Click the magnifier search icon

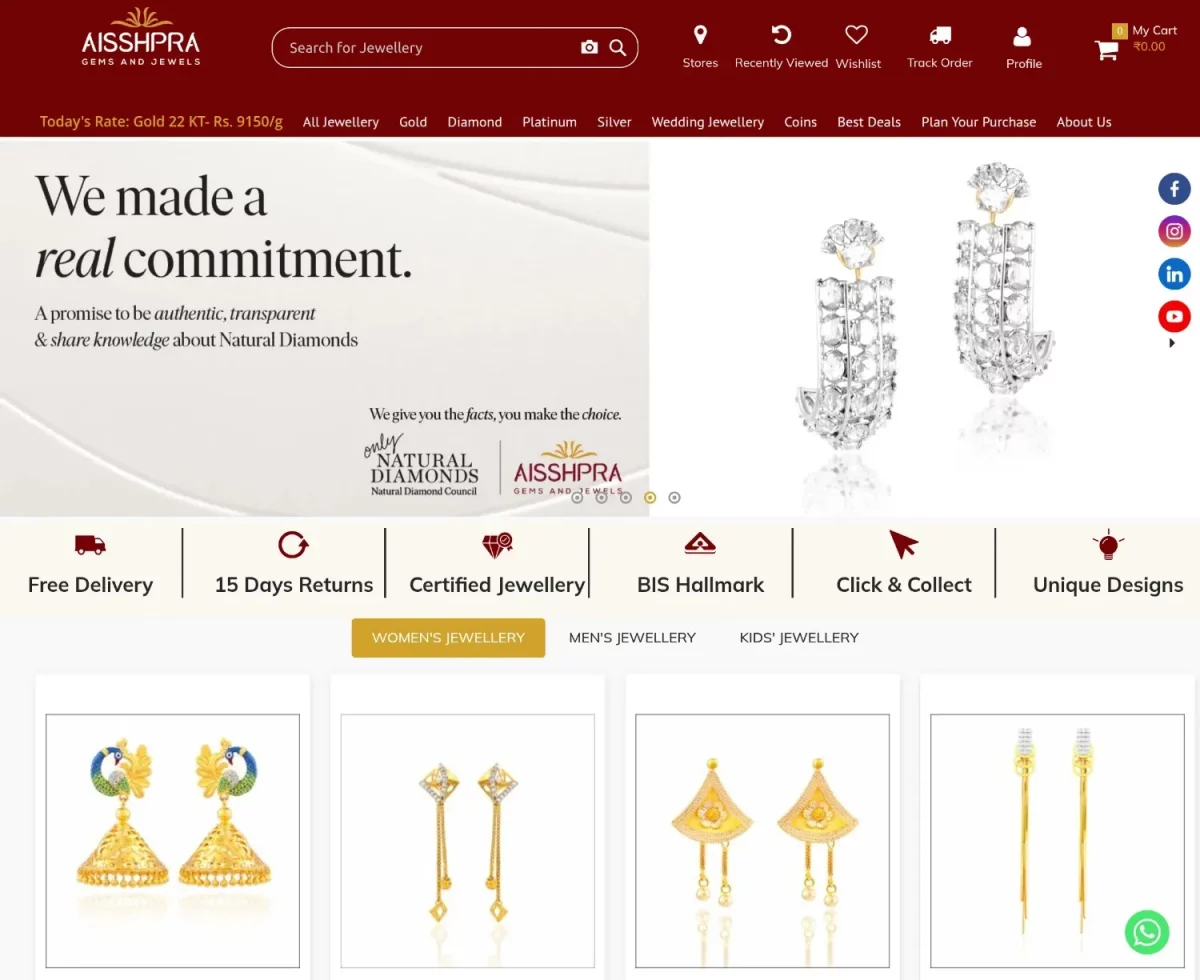618,47
